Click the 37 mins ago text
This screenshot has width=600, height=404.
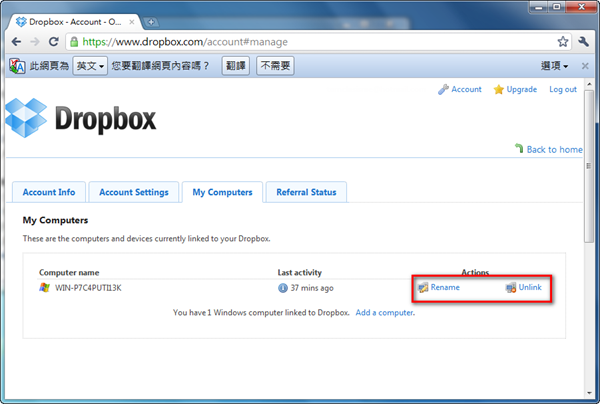pyautogui.click(x=312, y=288)
